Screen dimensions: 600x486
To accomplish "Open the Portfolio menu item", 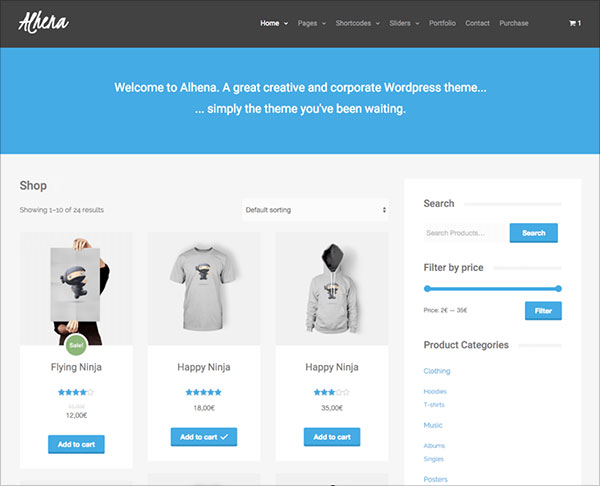I will pyautogui.click(x=442, y=23).
